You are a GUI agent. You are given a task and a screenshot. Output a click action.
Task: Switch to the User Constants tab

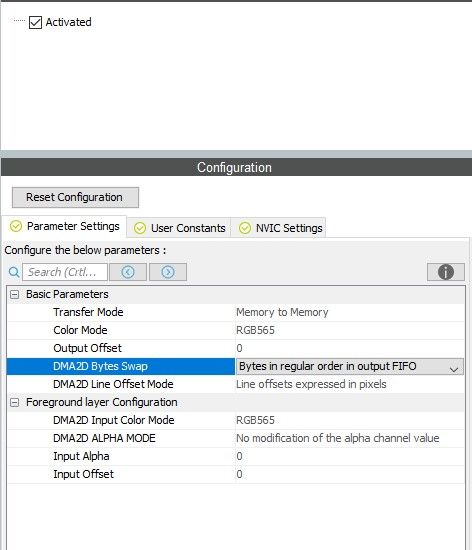coord(180,228)
